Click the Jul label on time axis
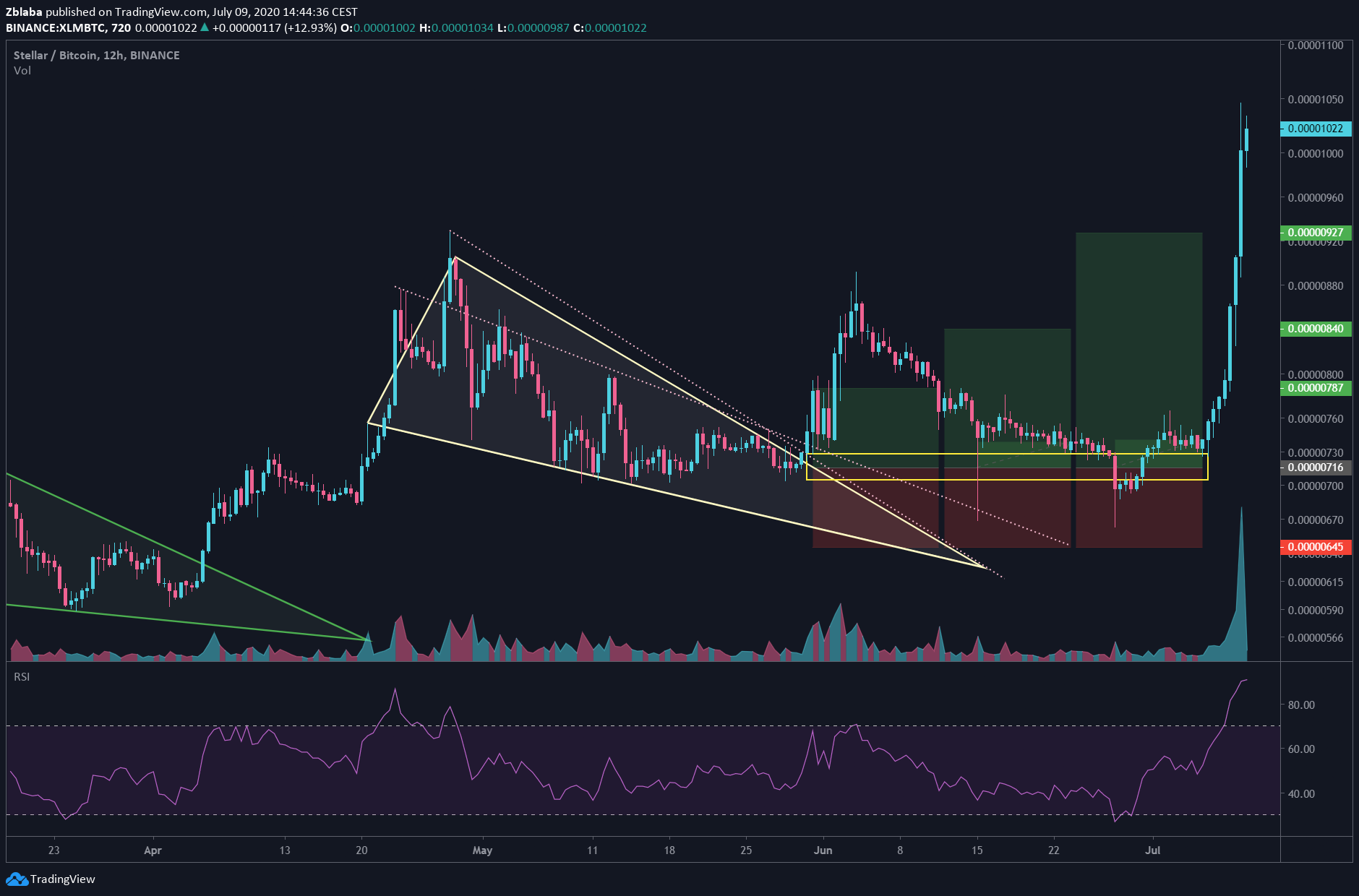The width and height of the screenshot is (1359, 896). 1153,850
